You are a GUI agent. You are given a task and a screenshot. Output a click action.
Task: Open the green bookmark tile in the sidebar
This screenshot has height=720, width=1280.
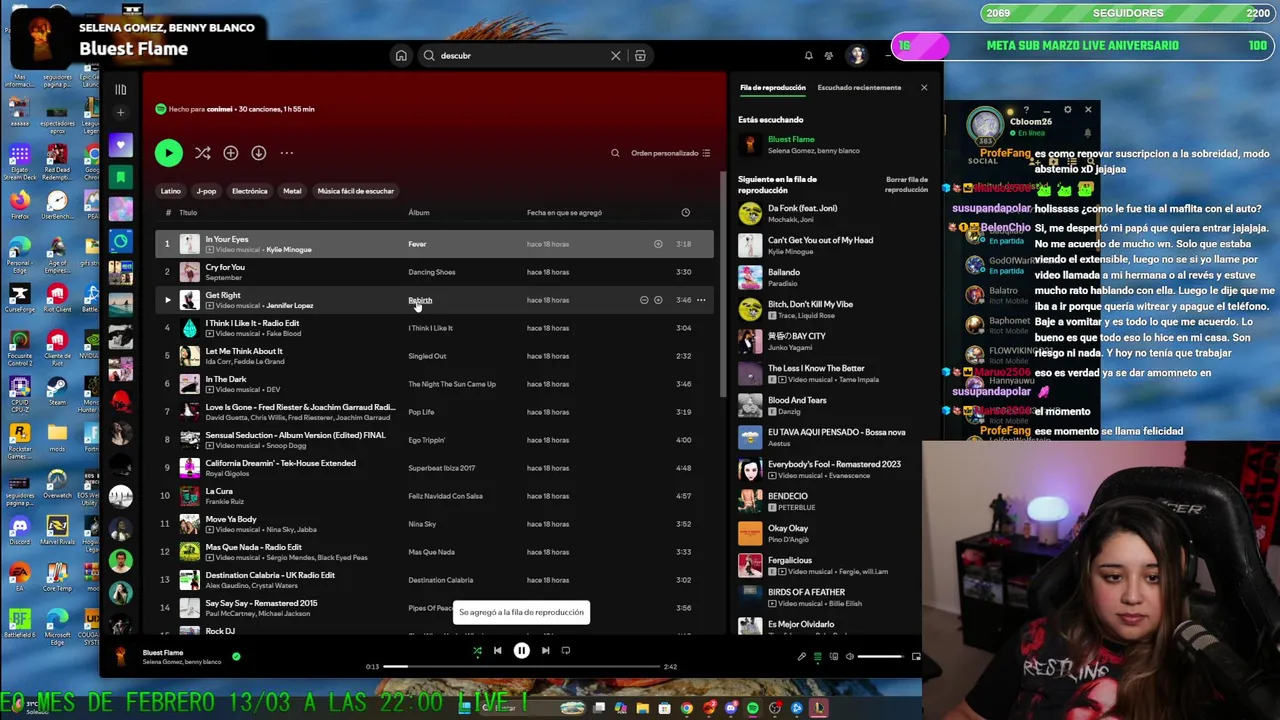click(x=120, y=177)
